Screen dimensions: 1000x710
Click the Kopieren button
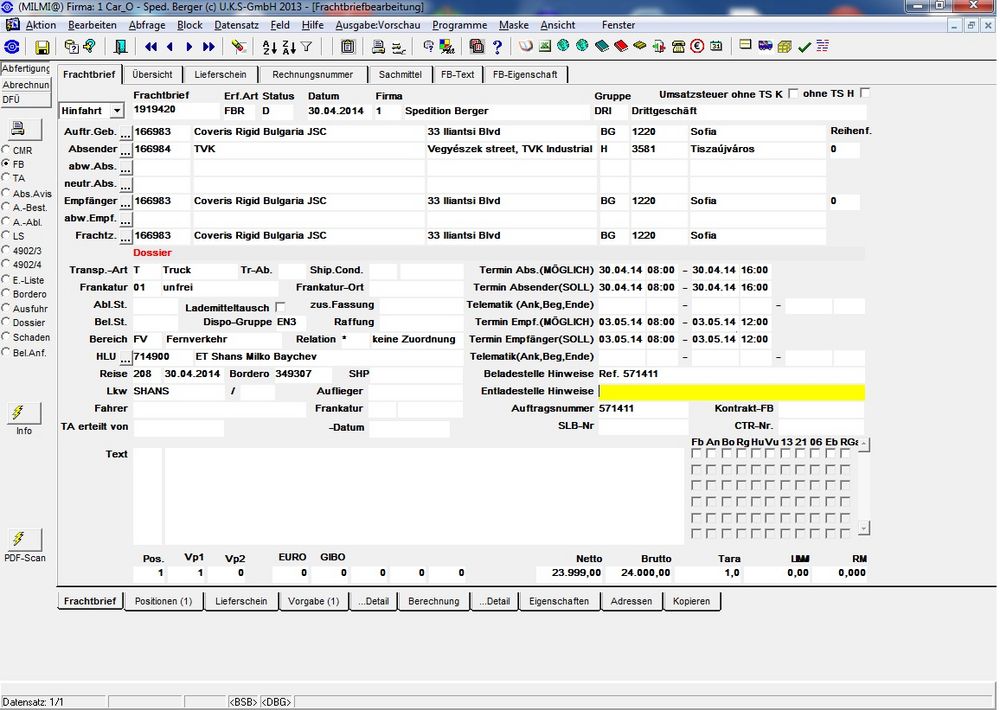point(691,601)
